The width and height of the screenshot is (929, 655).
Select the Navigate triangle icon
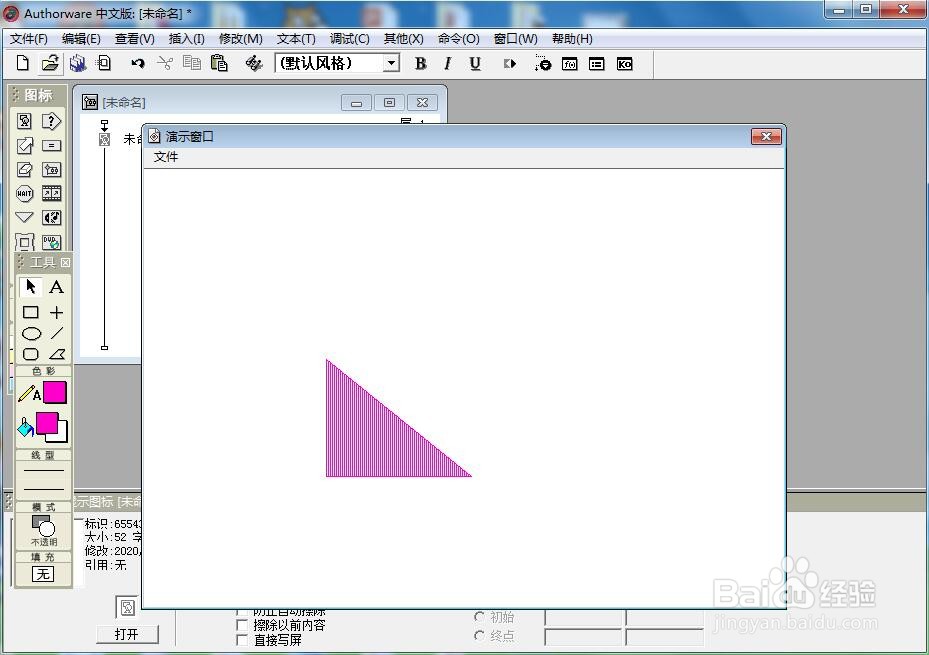click(24, 217)
